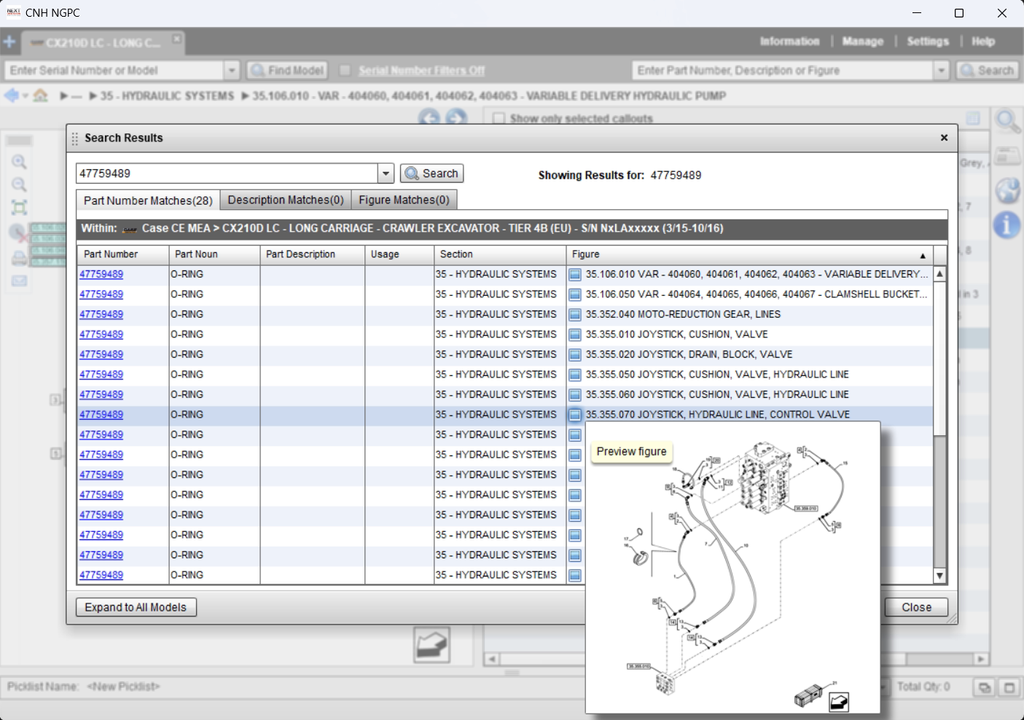Add a new tab with the plus icon

pyautogui.click(x=10, y=42)
